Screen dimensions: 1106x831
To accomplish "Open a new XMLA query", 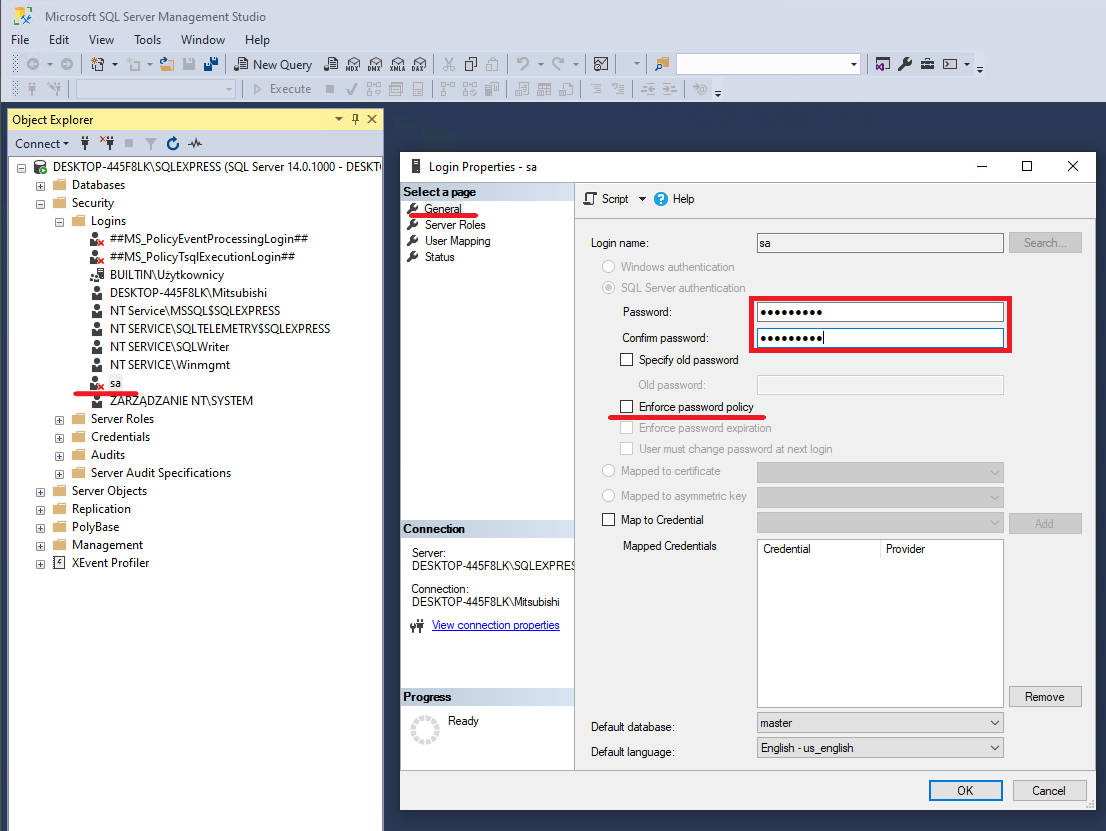I will (x=397, y=64).
